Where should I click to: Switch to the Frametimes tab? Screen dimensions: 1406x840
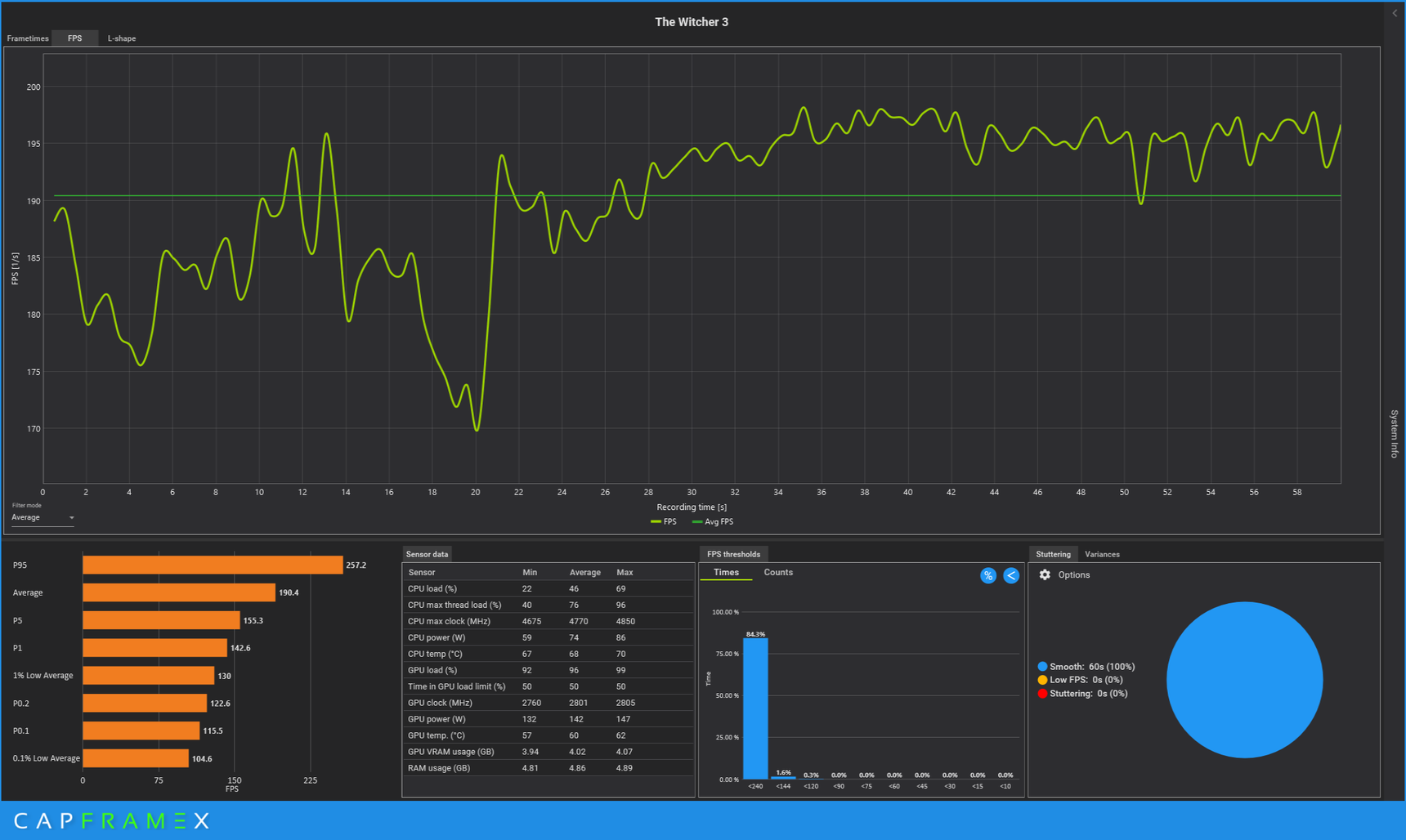(28, 38)
